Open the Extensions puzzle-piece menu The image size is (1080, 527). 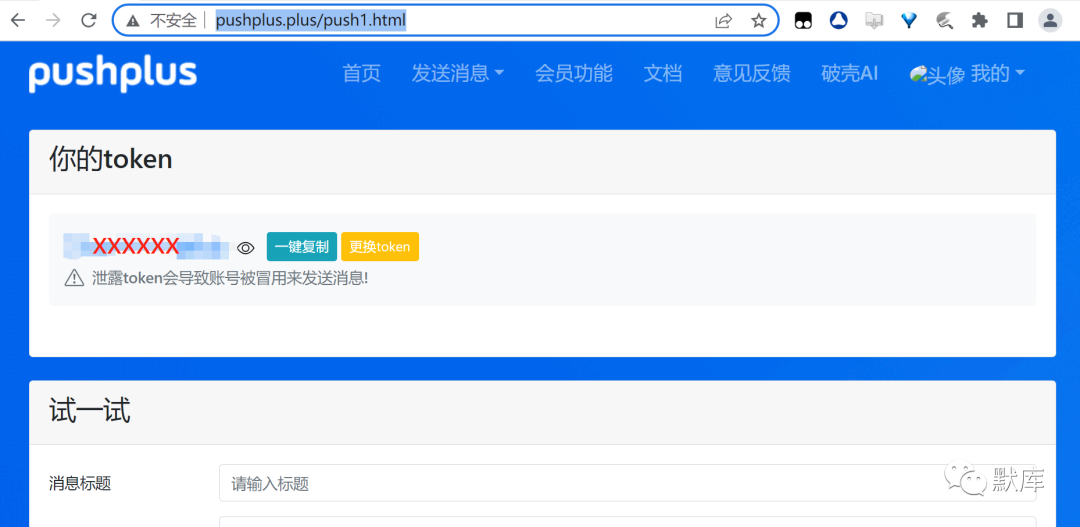coord(979,21)
